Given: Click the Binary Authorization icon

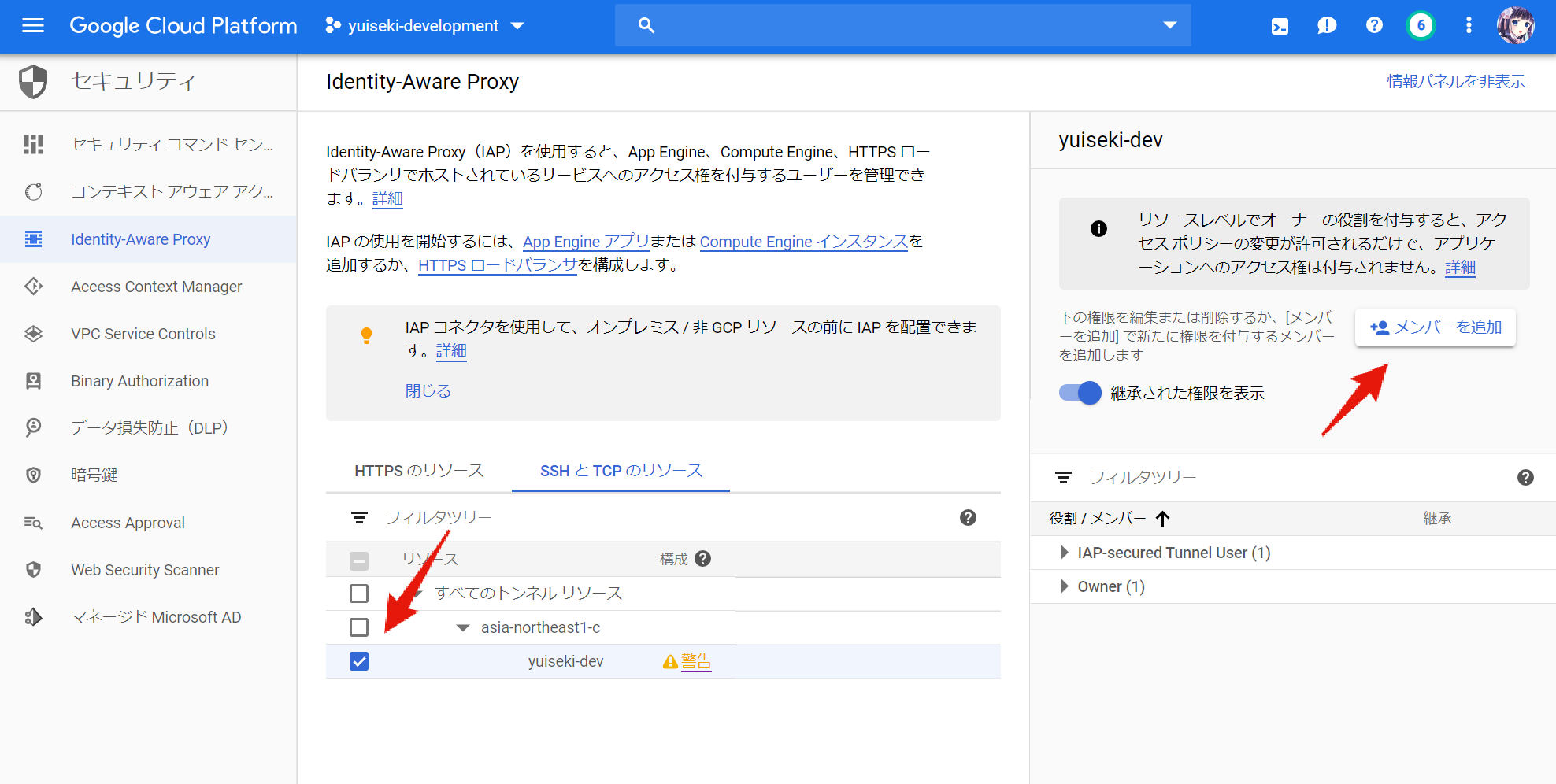Looking at the screenshot, I should click(x=33, y=381).
